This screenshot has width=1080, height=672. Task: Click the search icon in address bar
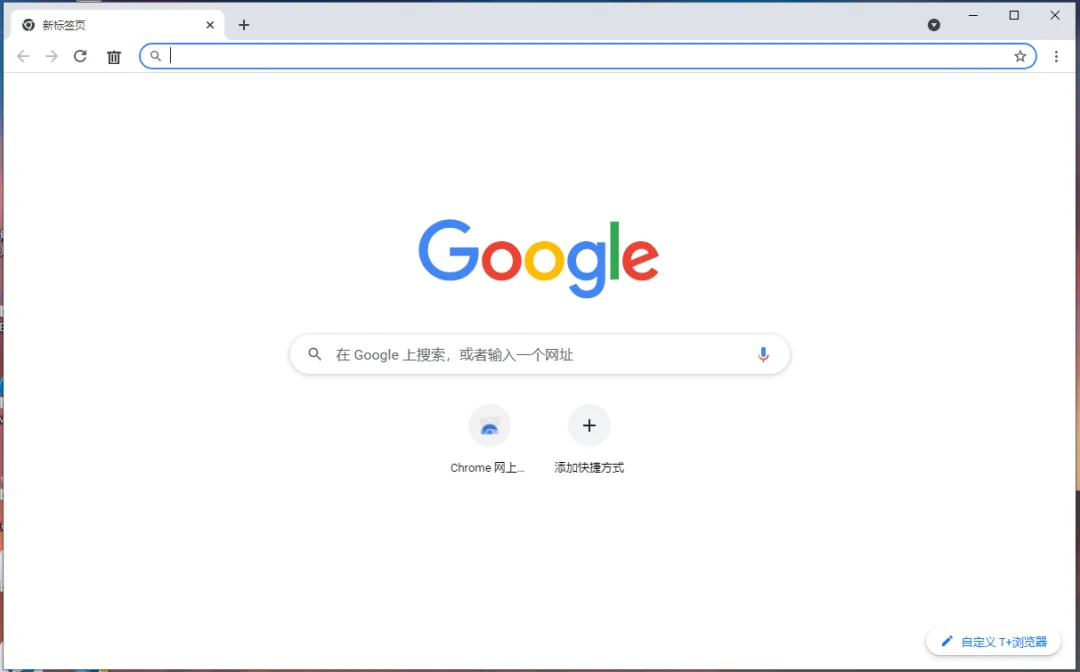point(156,56)
